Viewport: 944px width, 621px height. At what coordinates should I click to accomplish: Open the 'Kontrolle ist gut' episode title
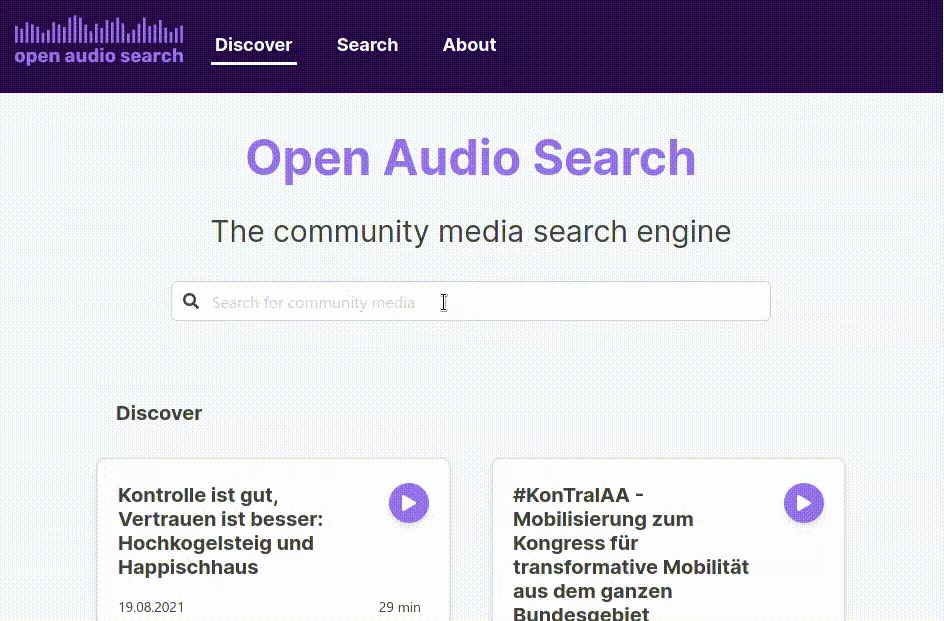(220, 531)
